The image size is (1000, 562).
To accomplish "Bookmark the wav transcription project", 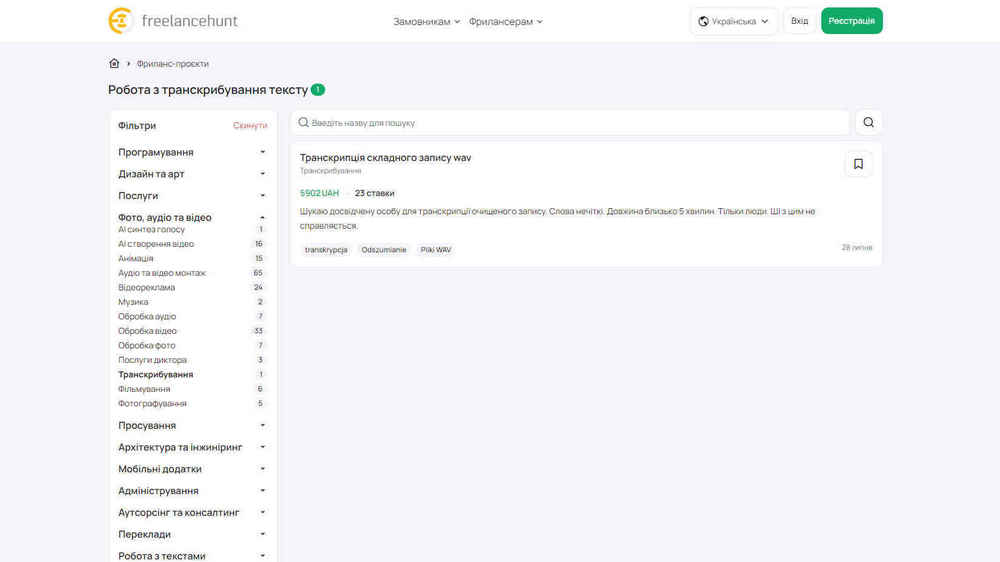I will click(x=858, y=164).
